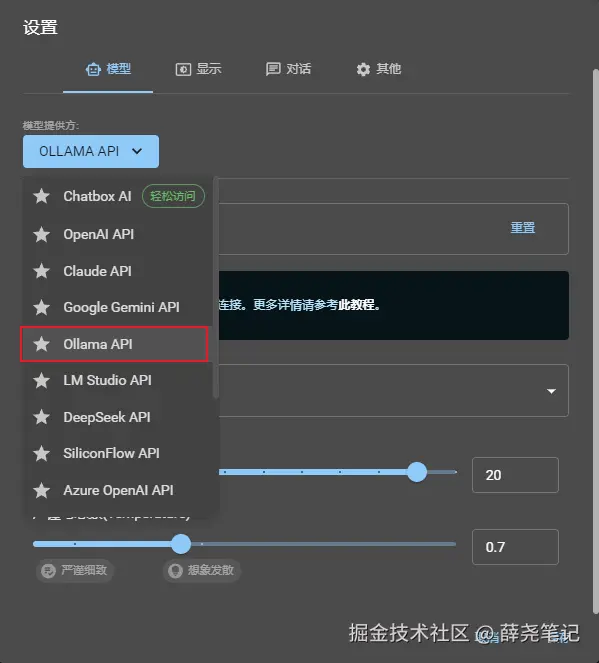Open the 此教程 tutorial link
Screen dimensions: 599x663
pyautogui.click(x=356, y=304)
